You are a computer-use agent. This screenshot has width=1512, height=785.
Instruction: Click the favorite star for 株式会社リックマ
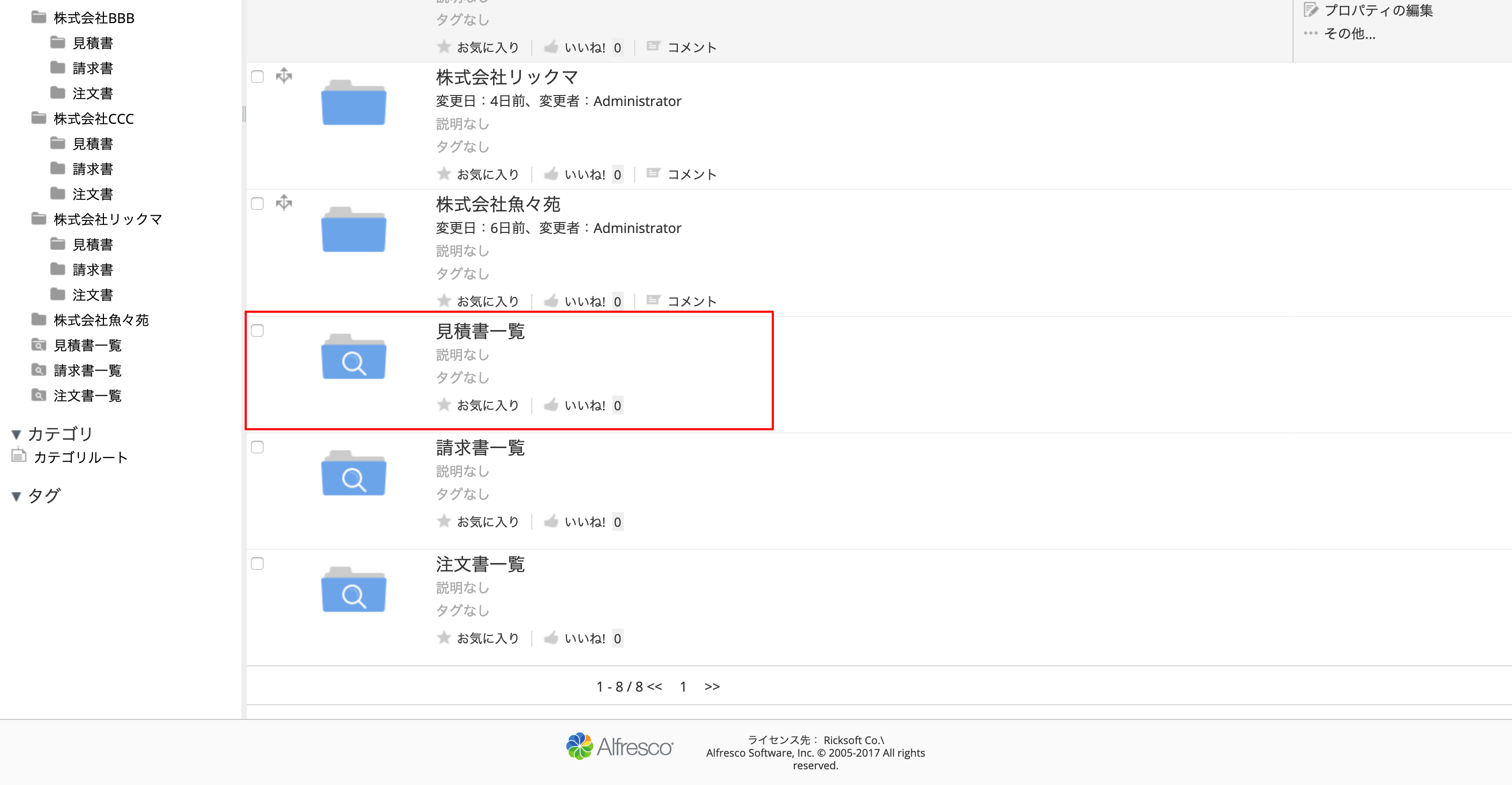[x=444, y=174]
